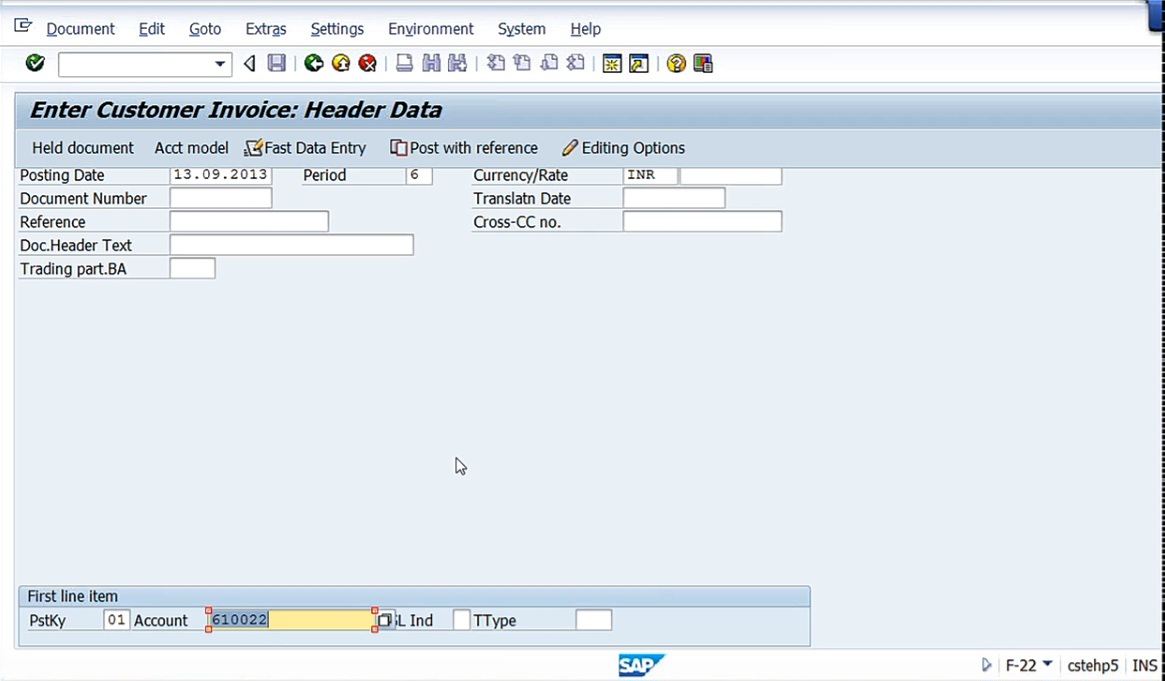This screenshot has width=1165, height=681.
Task: Click the PstKy field showing 01
Action: [117, 620]
